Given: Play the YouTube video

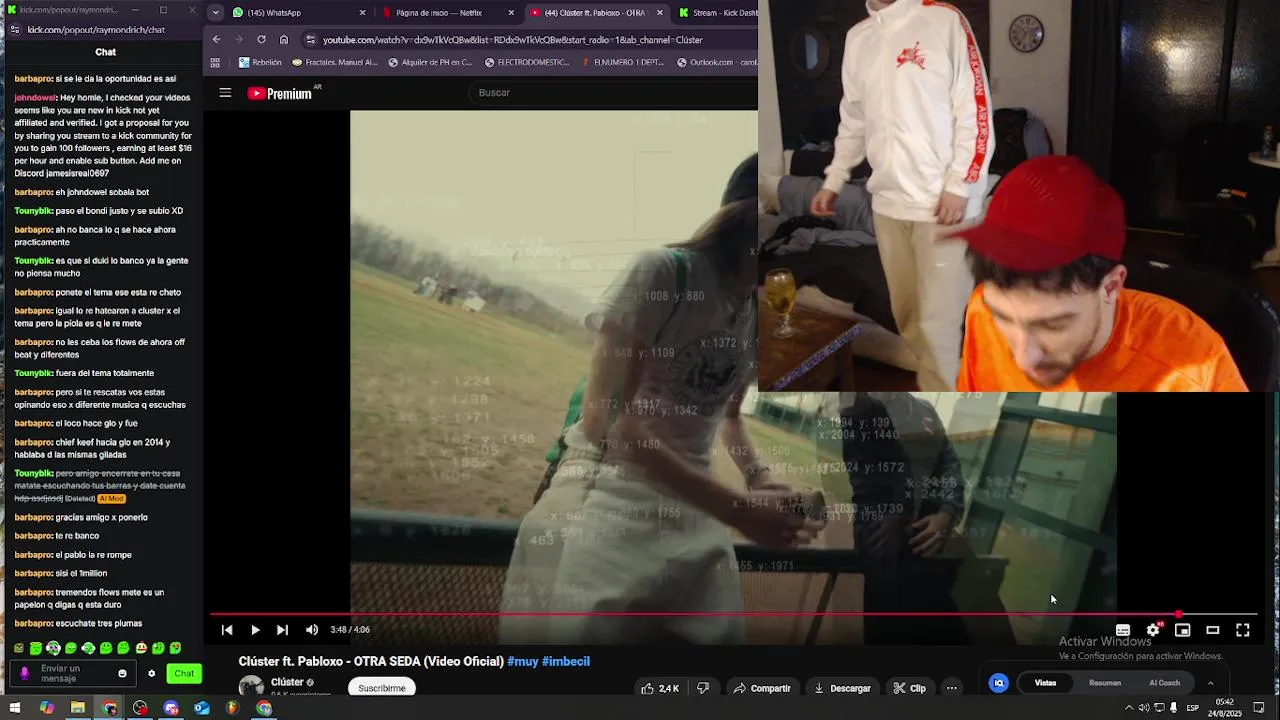Looking at the screenshot, I should click(255, 630).
